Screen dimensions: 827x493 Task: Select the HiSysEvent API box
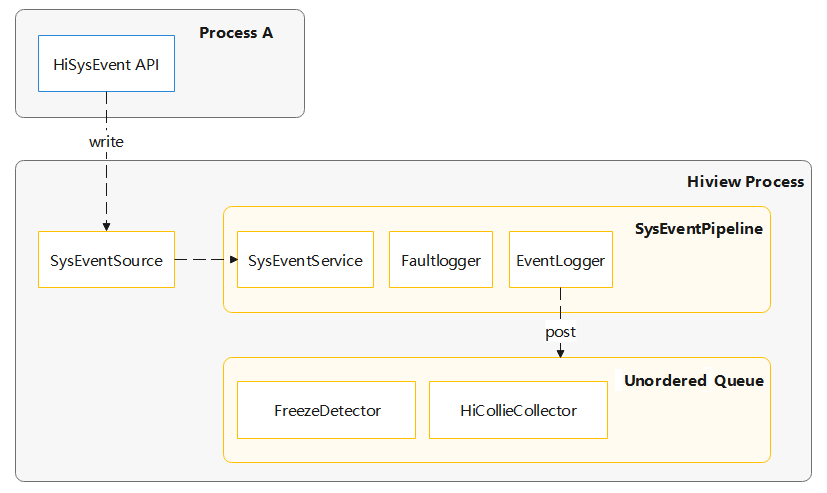pyautogui.click(x=106, y=64)
